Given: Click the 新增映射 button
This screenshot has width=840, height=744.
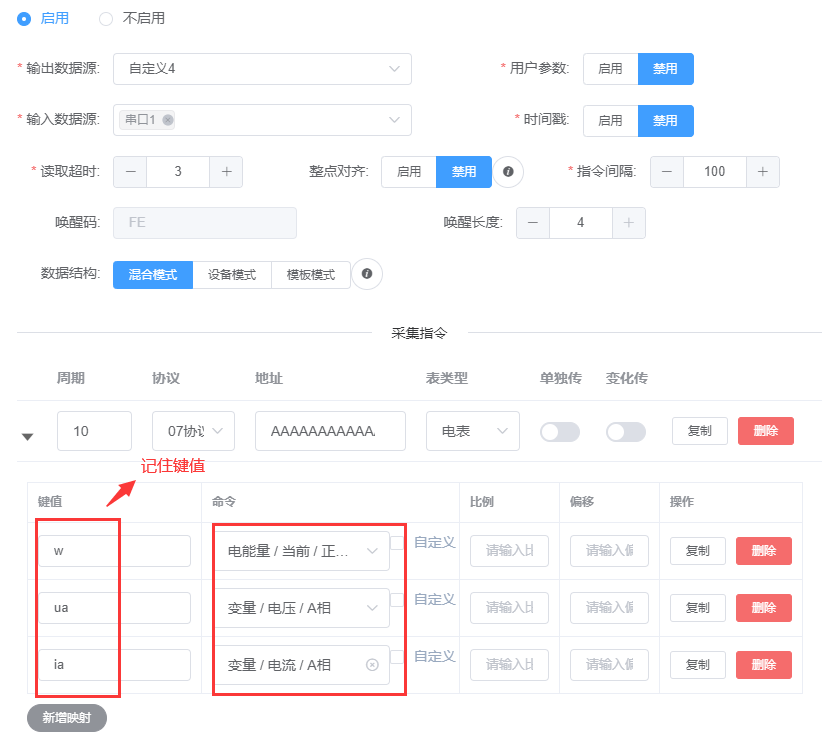Looking at the screenshot, I should [66, 717].
